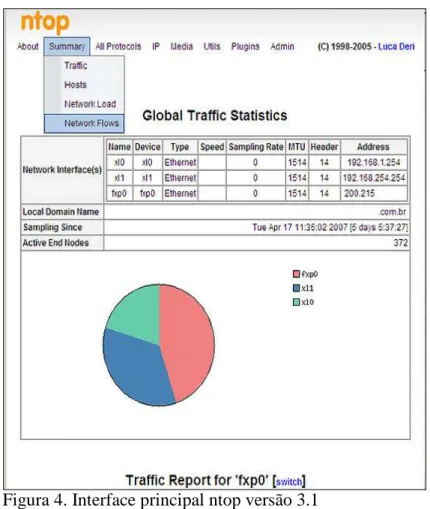Follow the Luca Deri link
Image resolution: width=430 pixels, height=509 pixels.
pyautogui.click(x=396, y=46)
